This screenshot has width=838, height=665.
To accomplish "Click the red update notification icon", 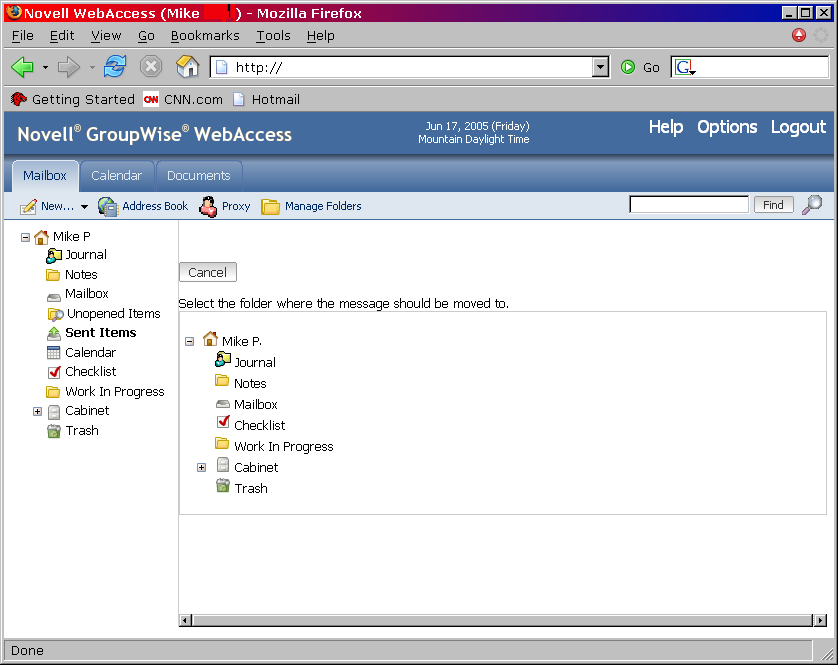I will click(798, 35).
